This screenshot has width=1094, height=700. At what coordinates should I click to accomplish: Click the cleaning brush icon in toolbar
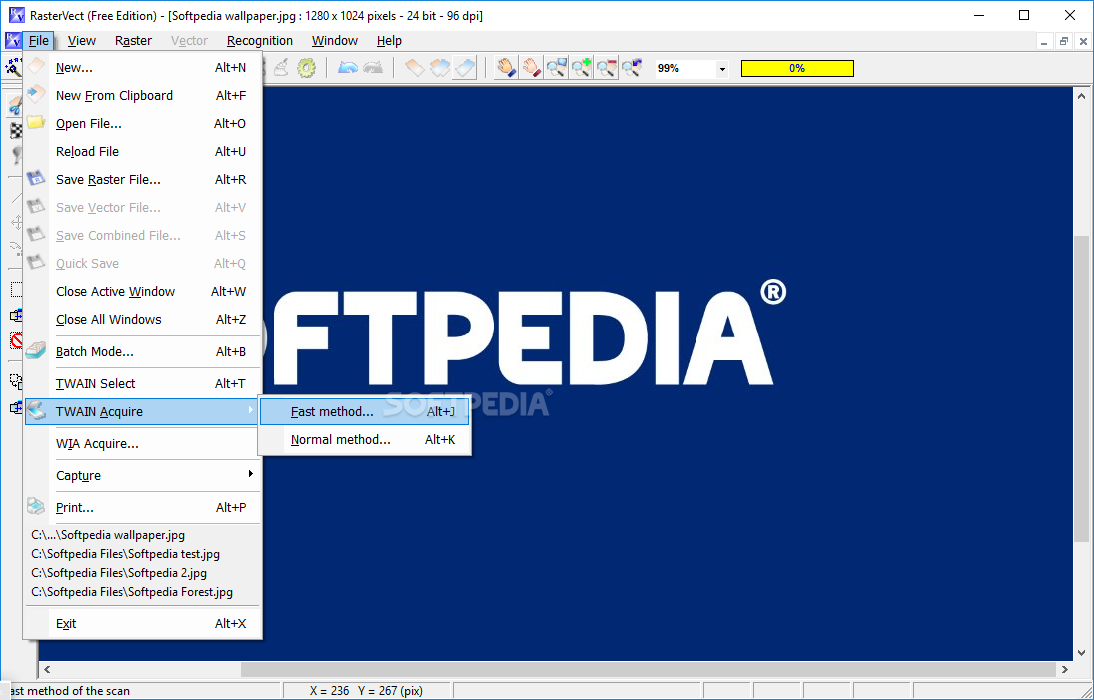point(282,68)
